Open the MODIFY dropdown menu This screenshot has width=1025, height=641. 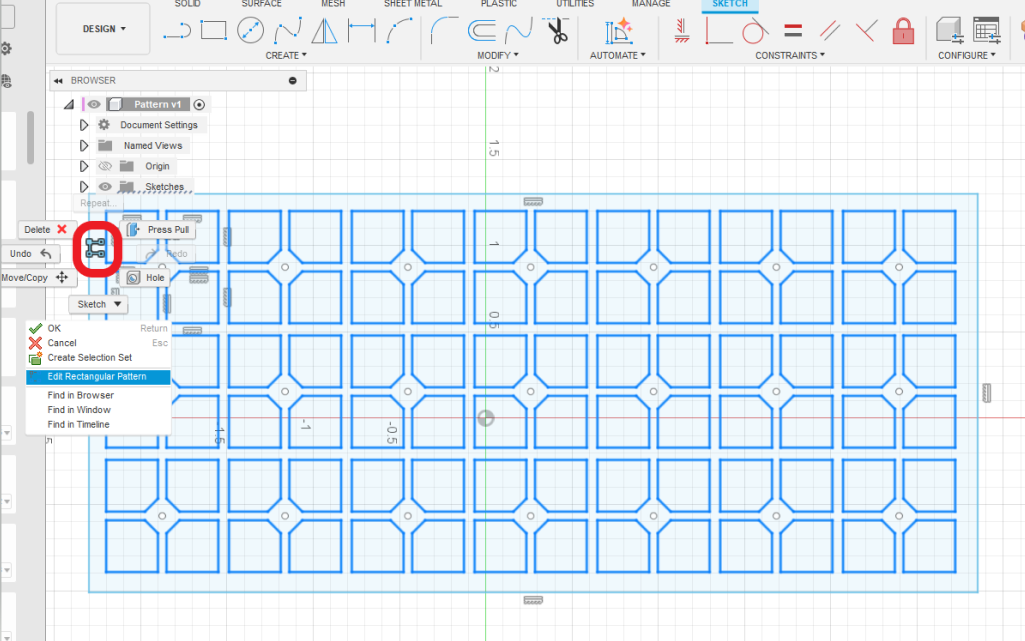[497, 56]
